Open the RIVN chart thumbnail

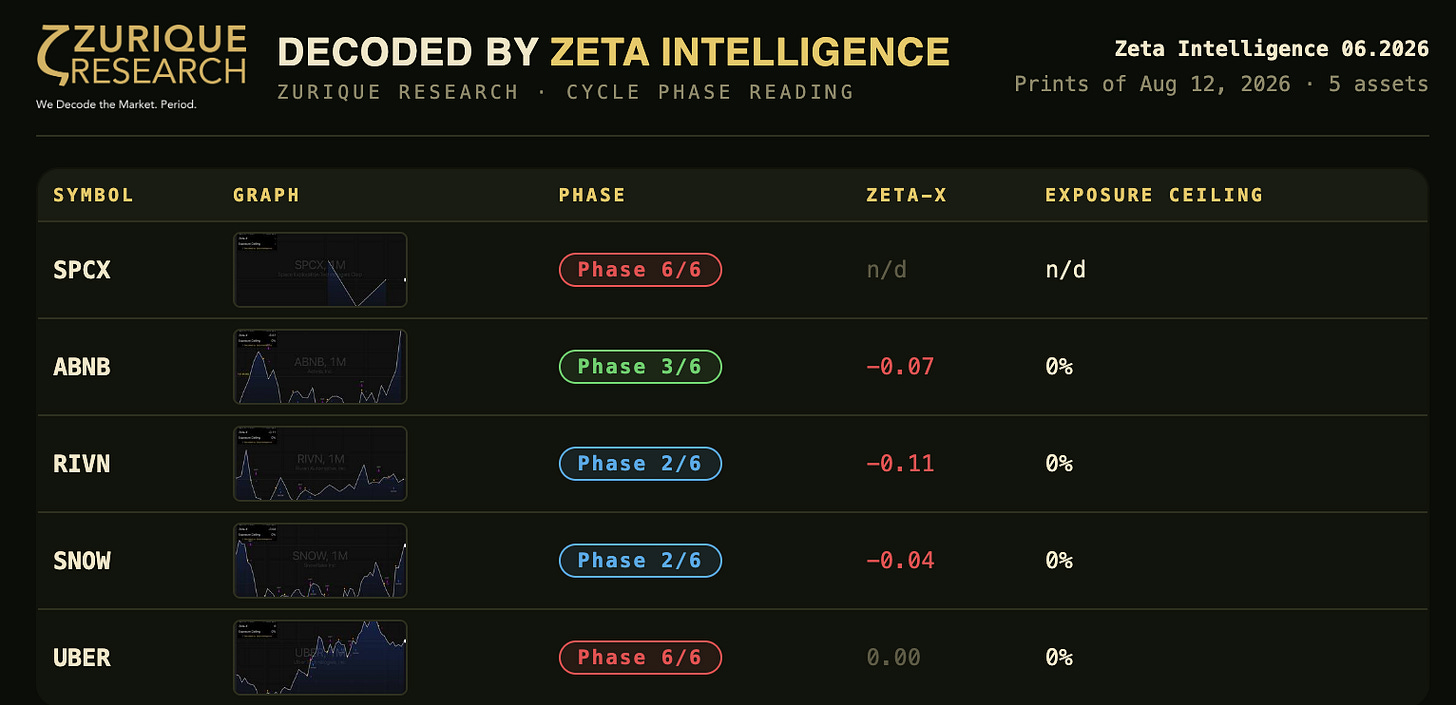click(320, 464)
